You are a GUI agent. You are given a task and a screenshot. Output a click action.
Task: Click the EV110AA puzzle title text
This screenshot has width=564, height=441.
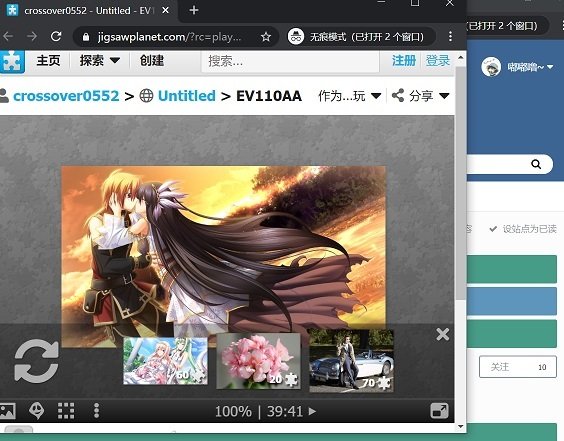tap(269, 96)
